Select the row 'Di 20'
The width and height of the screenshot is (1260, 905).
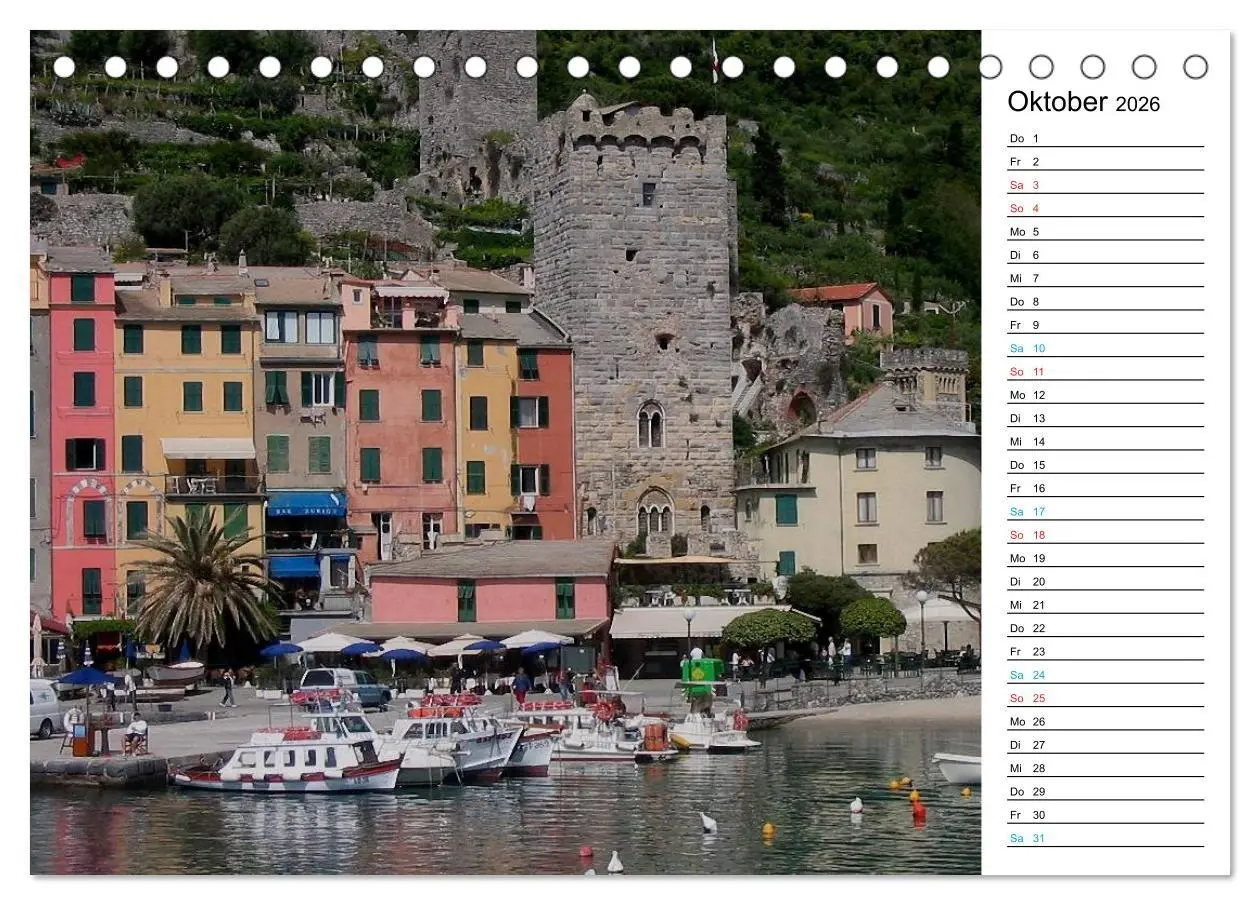click(1105, 581)
